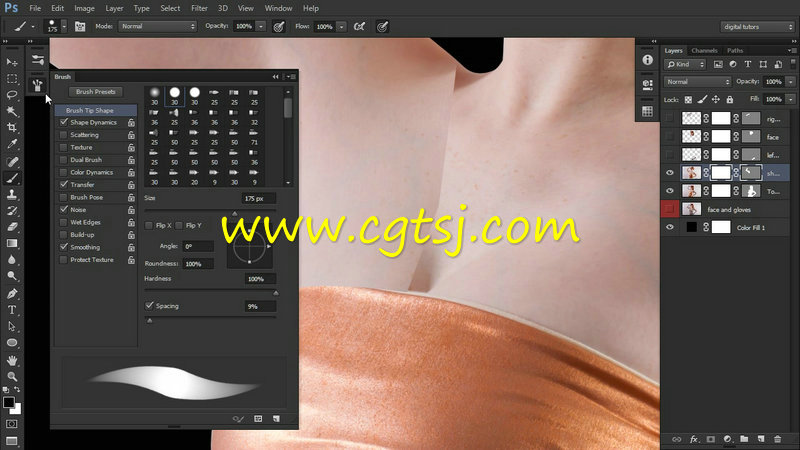
Task: Uncheck Noise checkbox
Action: 64,210
